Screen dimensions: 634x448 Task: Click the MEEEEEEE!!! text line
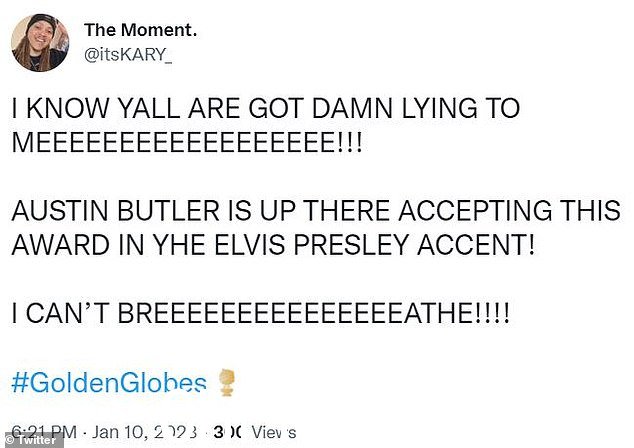coord(186,142)
